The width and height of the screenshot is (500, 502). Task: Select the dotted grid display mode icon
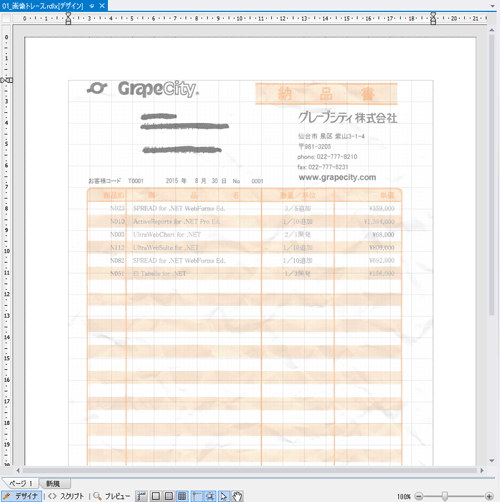169,496
